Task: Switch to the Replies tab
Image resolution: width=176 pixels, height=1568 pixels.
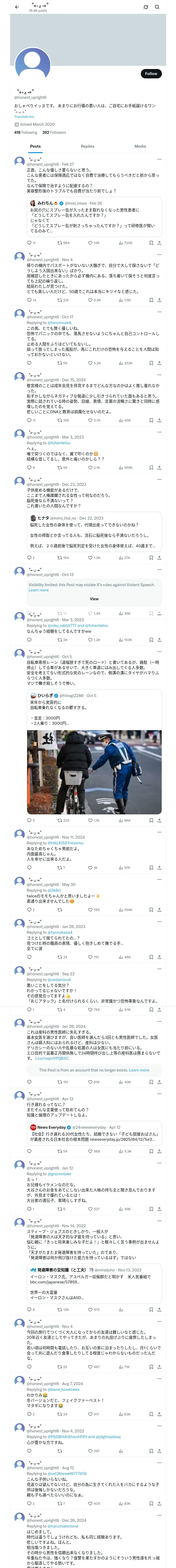Action: (87, 146)
